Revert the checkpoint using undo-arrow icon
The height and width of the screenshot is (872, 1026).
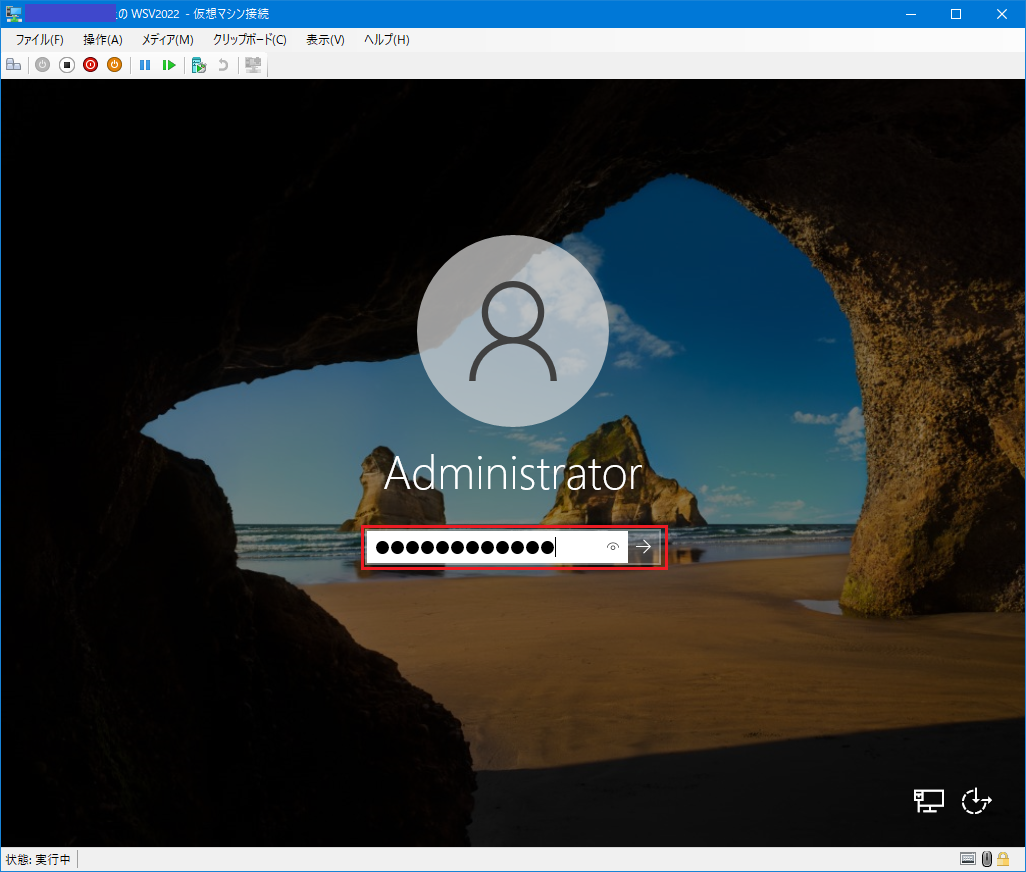[x=222, y=64]
